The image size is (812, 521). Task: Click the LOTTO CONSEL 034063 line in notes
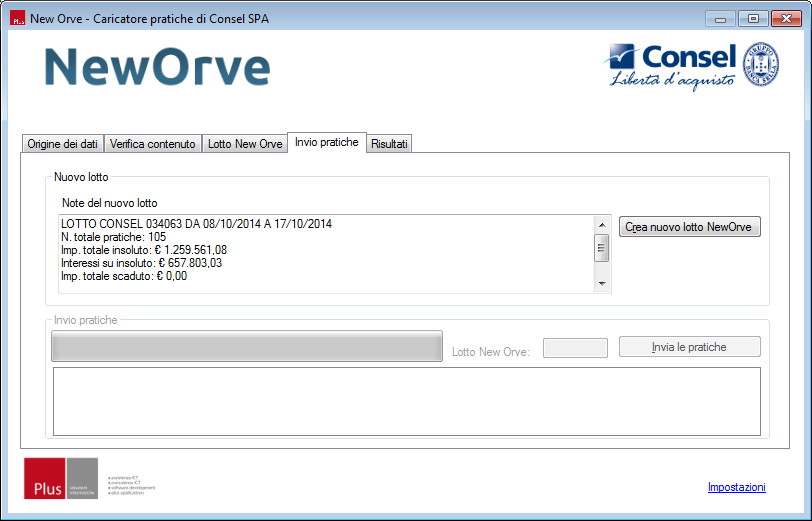[196, 224]
